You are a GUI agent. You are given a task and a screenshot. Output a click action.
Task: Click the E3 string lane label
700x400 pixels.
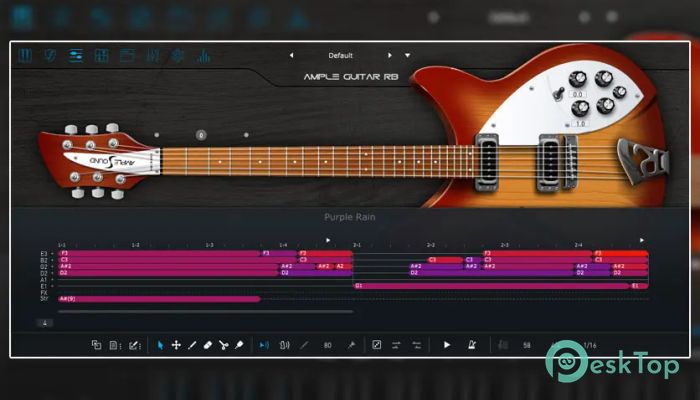[44, 254]
